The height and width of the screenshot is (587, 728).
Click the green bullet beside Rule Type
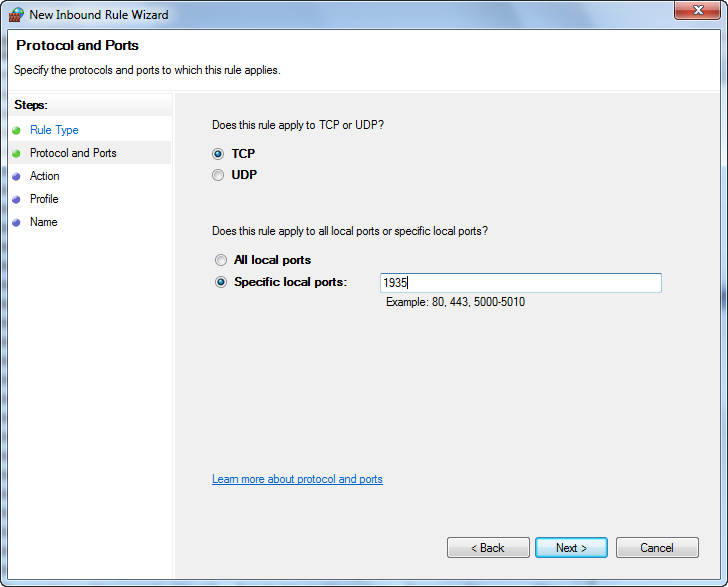click(x=17, y=130)
